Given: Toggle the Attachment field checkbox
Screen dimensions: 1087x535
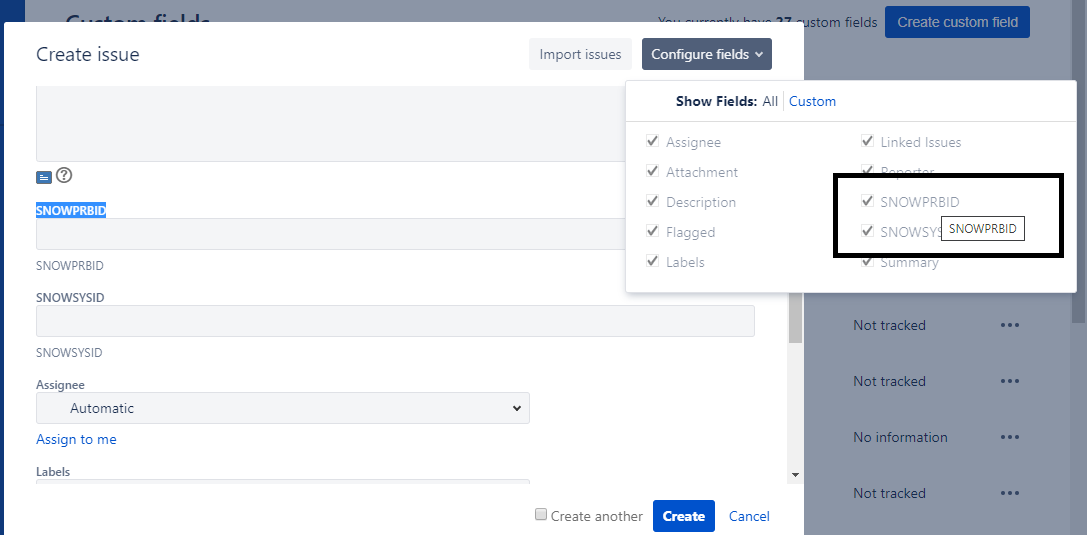Looking at the screenshot, I should 653,172.
